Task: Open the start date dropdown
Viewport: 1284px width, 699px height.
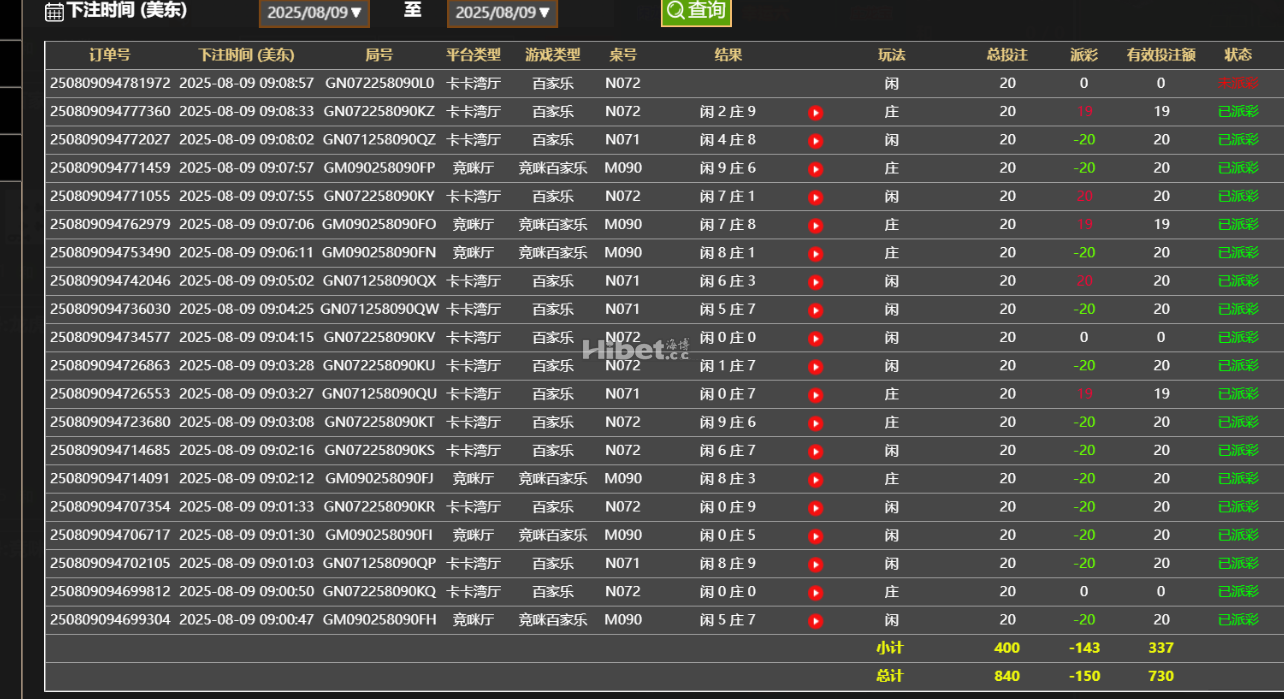Action: pyautogui.click(x=314, y=13)
